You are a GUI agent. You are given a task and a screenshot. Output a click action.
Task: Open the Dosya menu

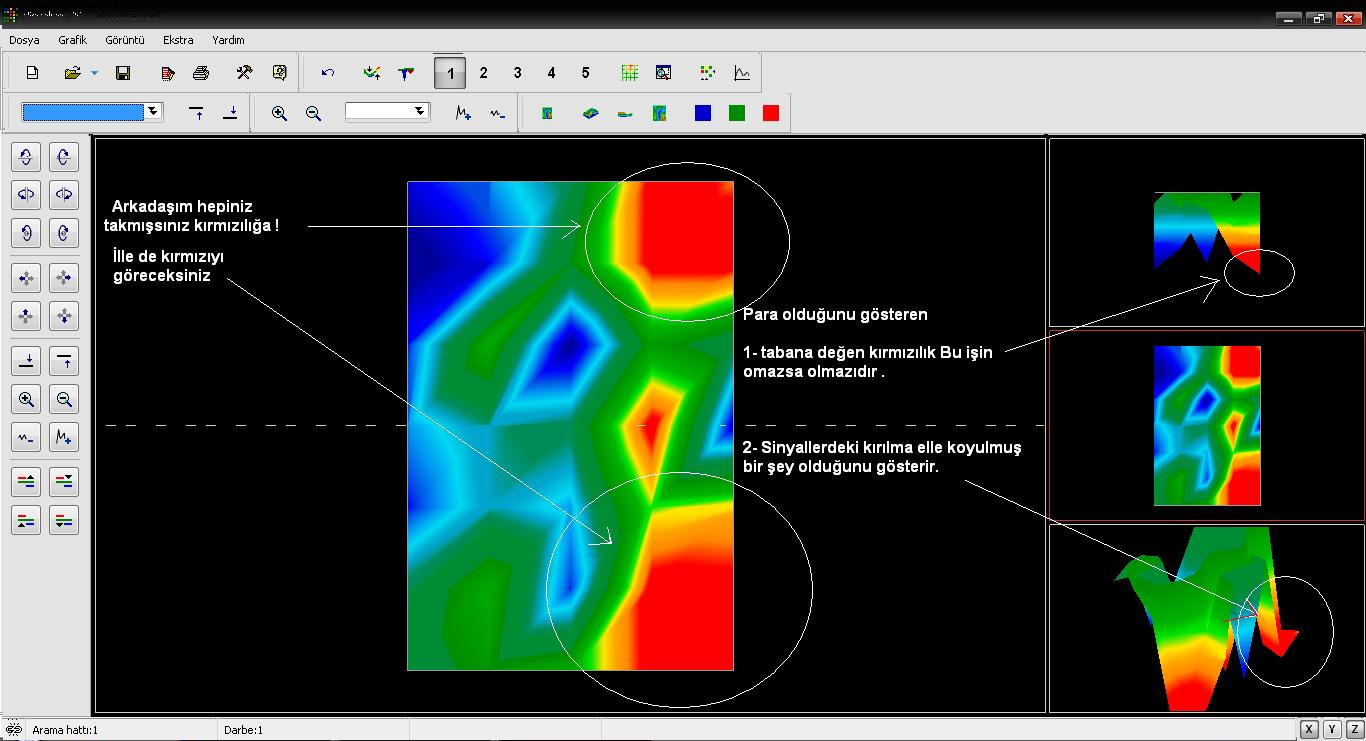click(24, 40)
